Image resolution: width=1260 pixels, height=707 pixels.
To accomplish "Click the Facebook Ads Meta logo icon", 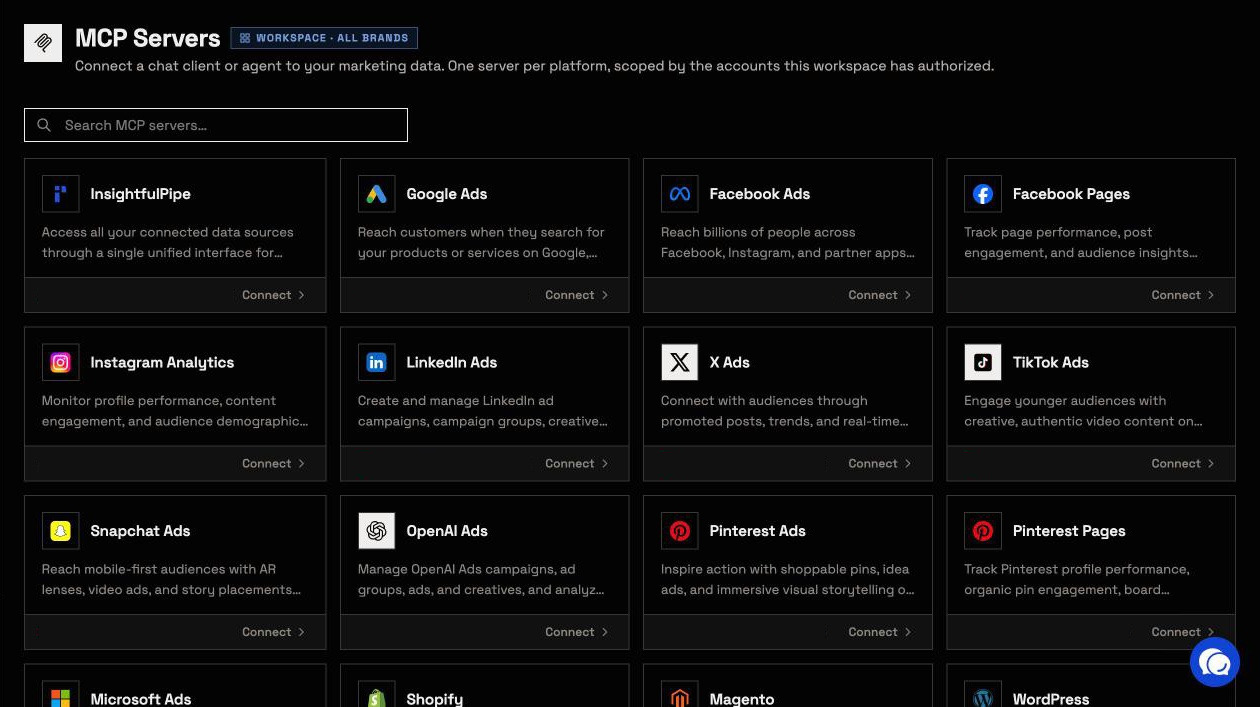I will pos(679,194).
